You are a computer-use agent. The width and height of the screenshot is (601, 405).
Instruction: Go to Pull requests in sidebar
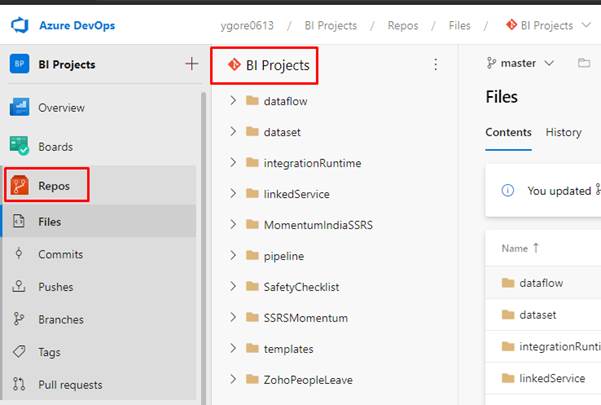click(70, 385)
